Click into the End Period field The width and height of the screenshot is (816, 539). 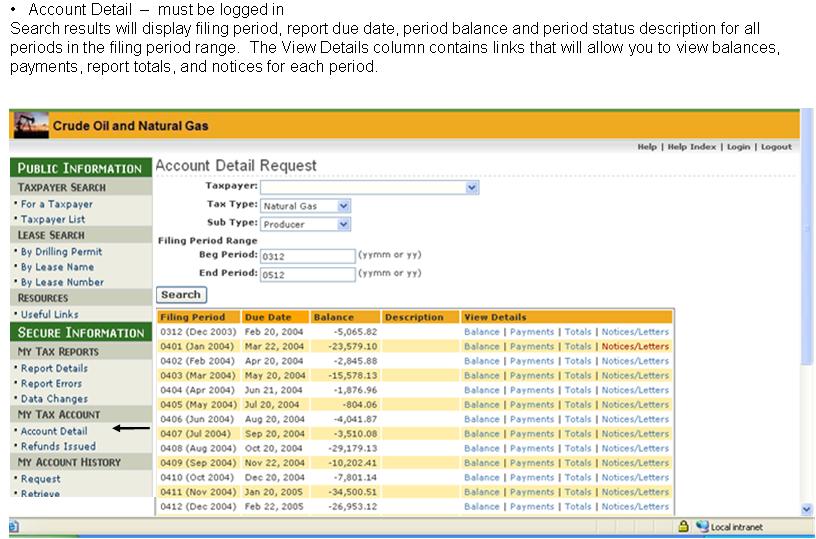[x=307, y=274]
